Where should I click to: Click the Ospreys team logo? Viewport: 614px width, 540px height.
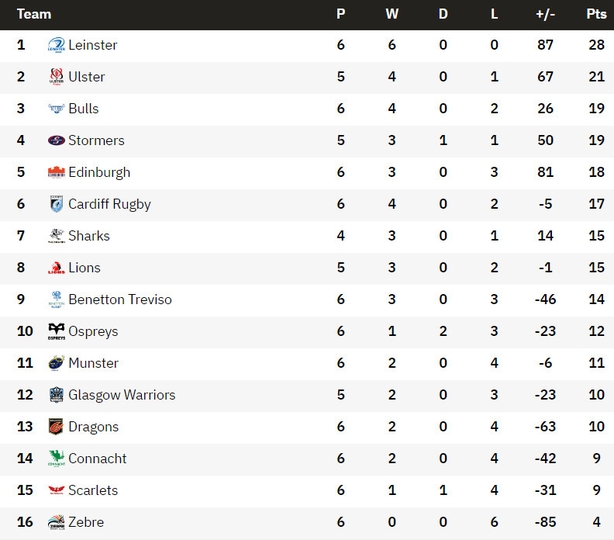pyautogui.click(x=56, y=331)
